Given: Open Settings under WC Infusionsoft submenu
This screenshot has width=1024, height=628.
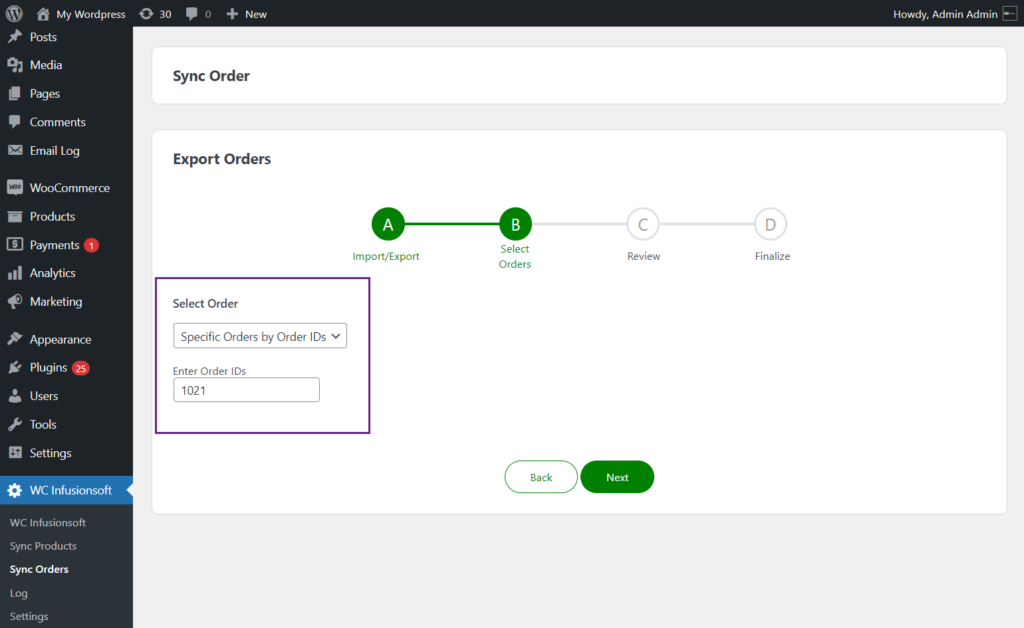Looking at the screenshot, I should point(29,616).
